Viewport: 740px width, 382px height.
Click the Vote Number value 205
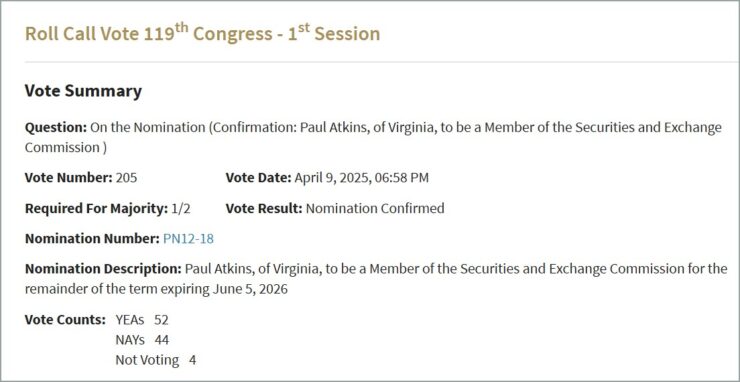pyautogui.click(x=126, y=178)
